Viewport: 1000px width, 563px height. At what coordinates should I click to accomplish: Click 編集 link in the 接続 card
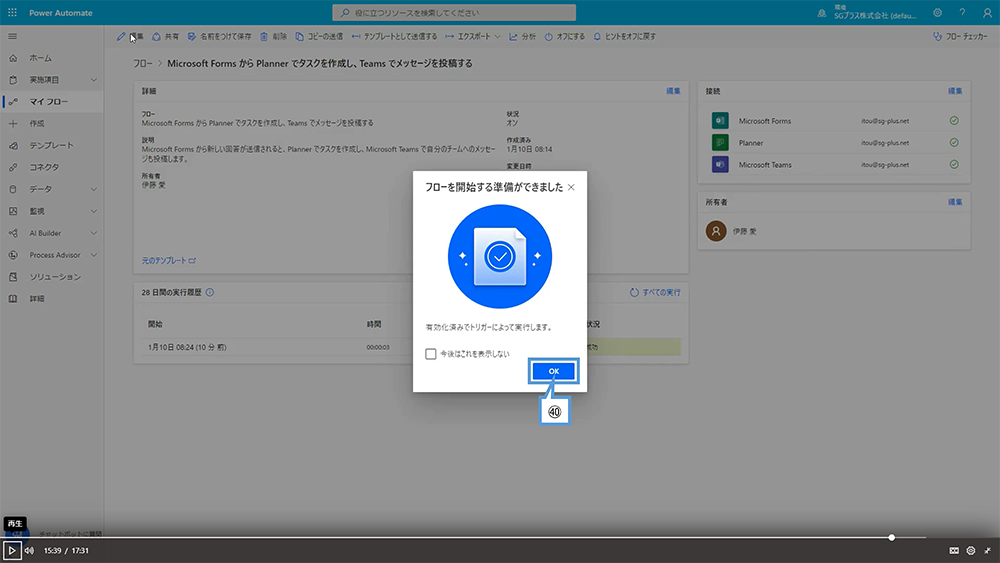pyautogui.click(x=955, y=91)
